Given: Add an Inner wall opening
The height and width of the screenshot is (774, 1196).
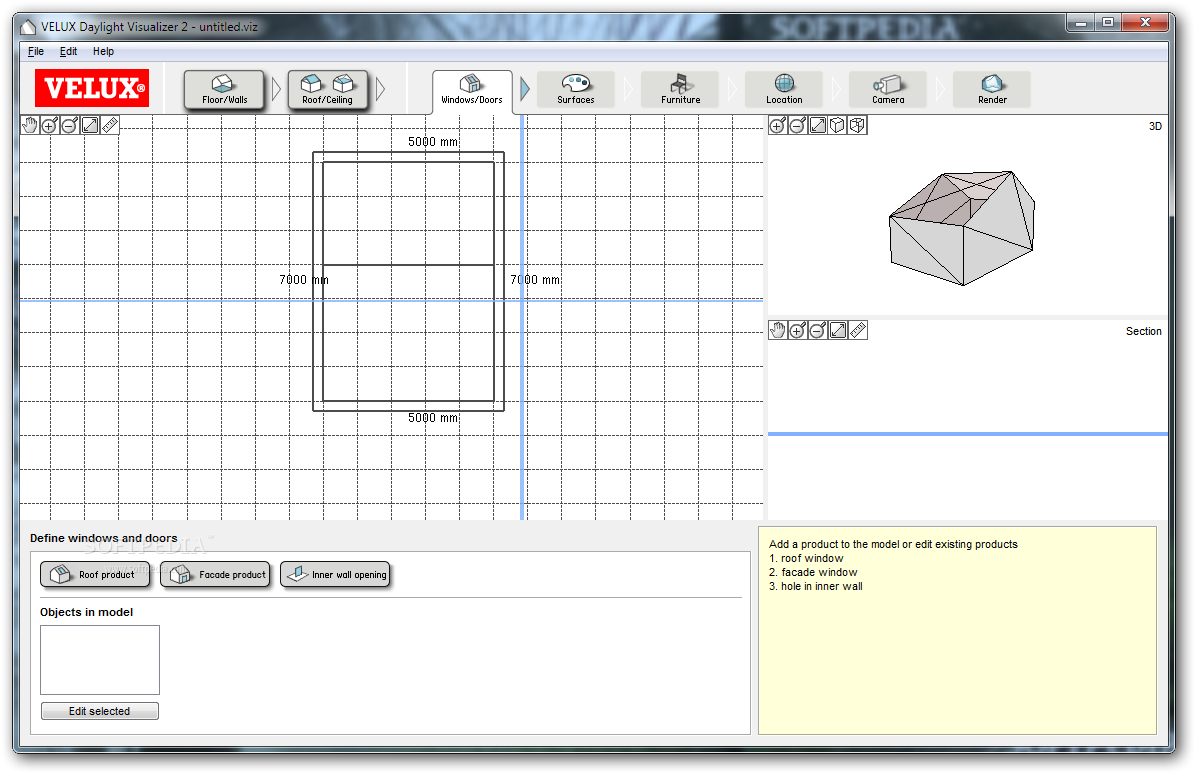Looking at the screenshot, I should tap(336, 574).
